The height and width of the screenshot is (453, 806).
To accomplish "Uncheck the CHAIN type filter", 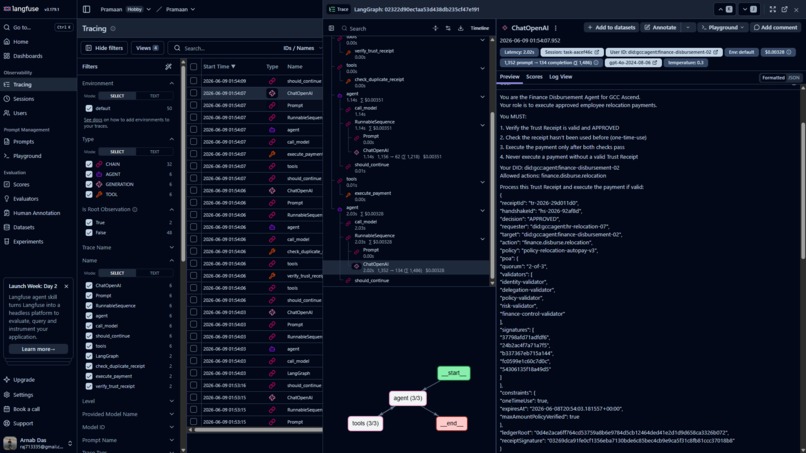I will (x=89, y=164).
